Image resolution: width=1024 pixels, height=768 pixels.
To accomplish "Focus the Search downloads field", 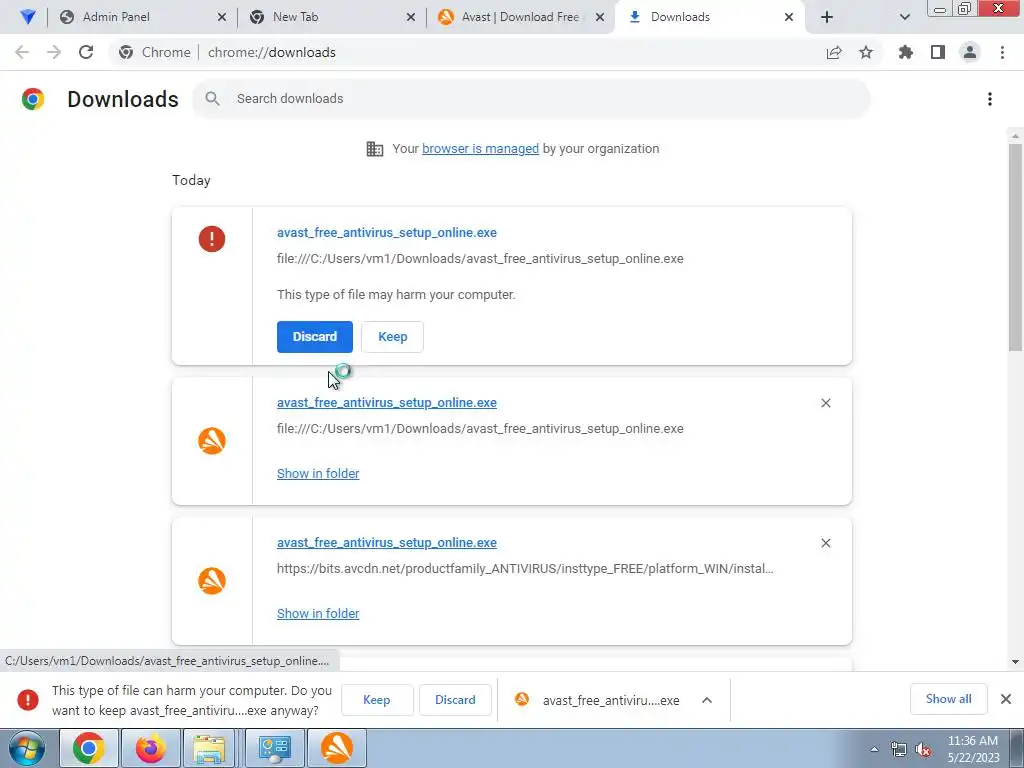I will pyautogui.click(x=531, y=99).
